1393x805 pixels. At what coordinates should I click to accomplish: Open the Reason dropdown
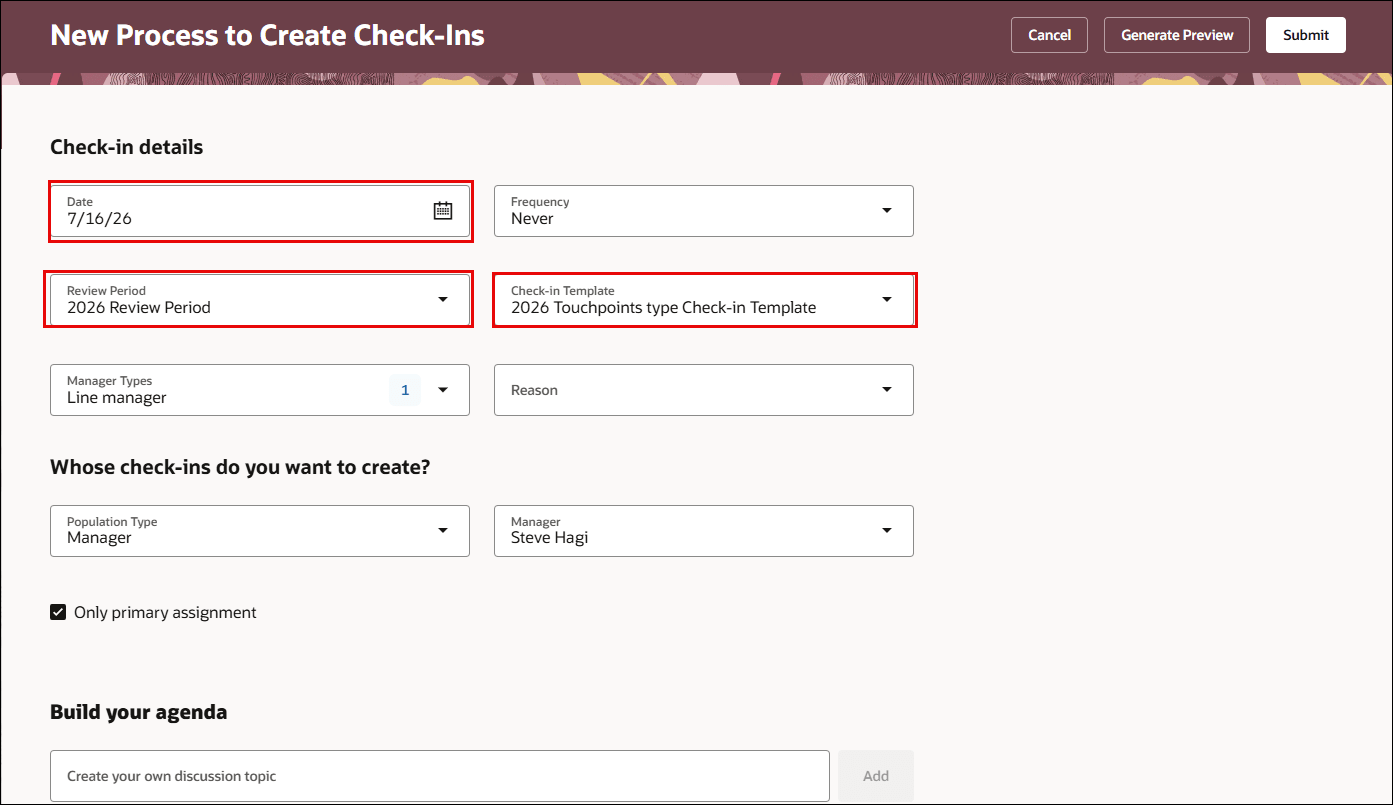pos(704,390)
